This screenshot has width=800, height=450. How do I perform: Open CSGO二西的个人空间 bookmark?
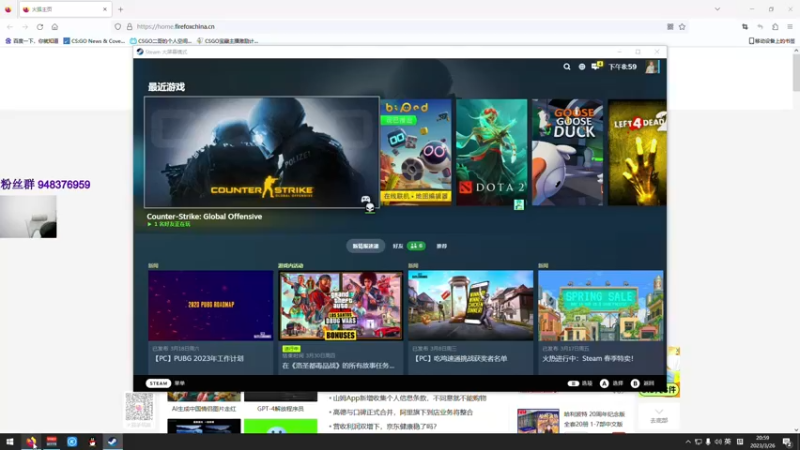pyautogui.click(x=161, y=41)
